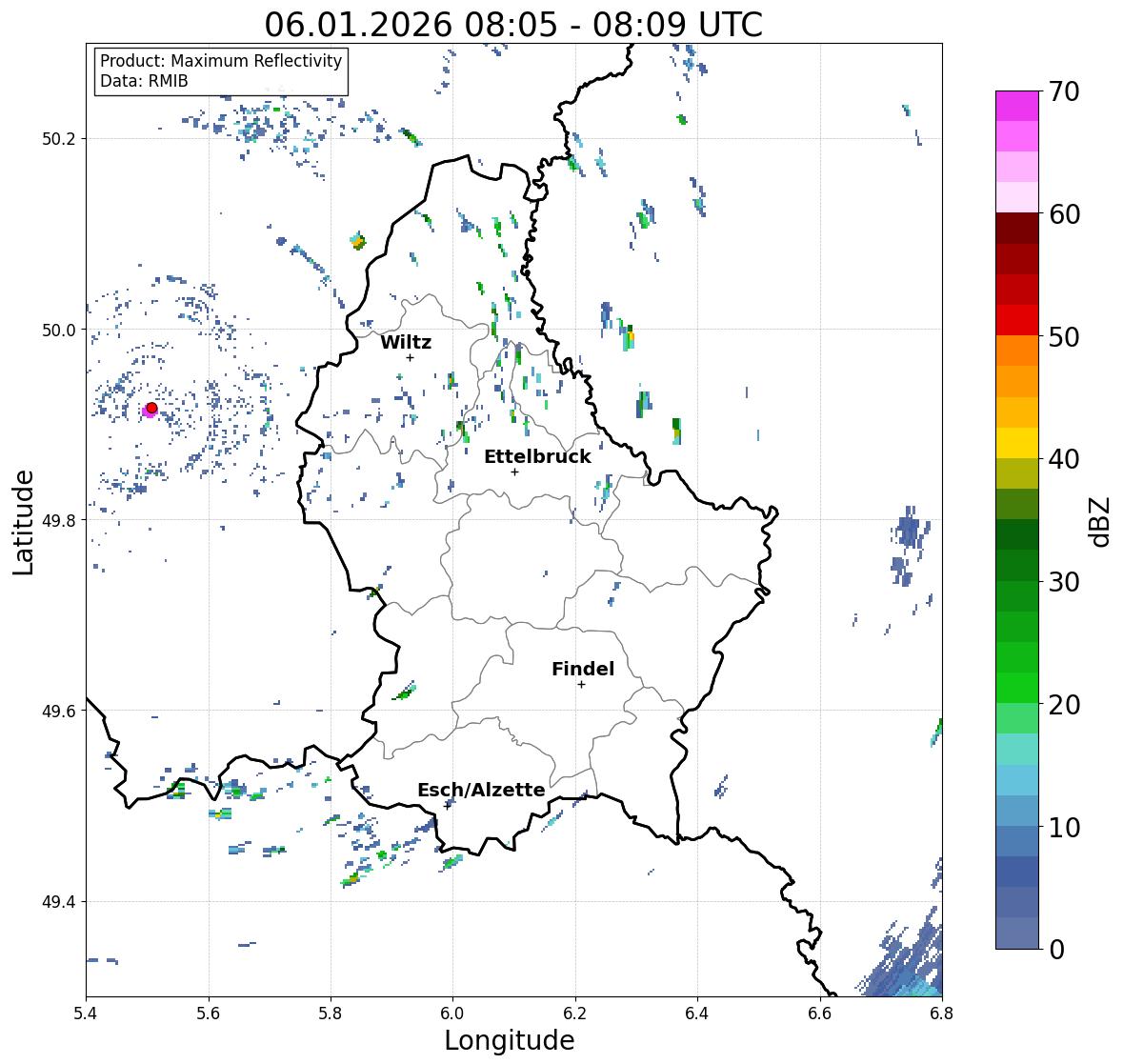Screen dimensions: 1123x1064
Task: Click the longitude tick label 6.8
Action: coord(942,1014)
